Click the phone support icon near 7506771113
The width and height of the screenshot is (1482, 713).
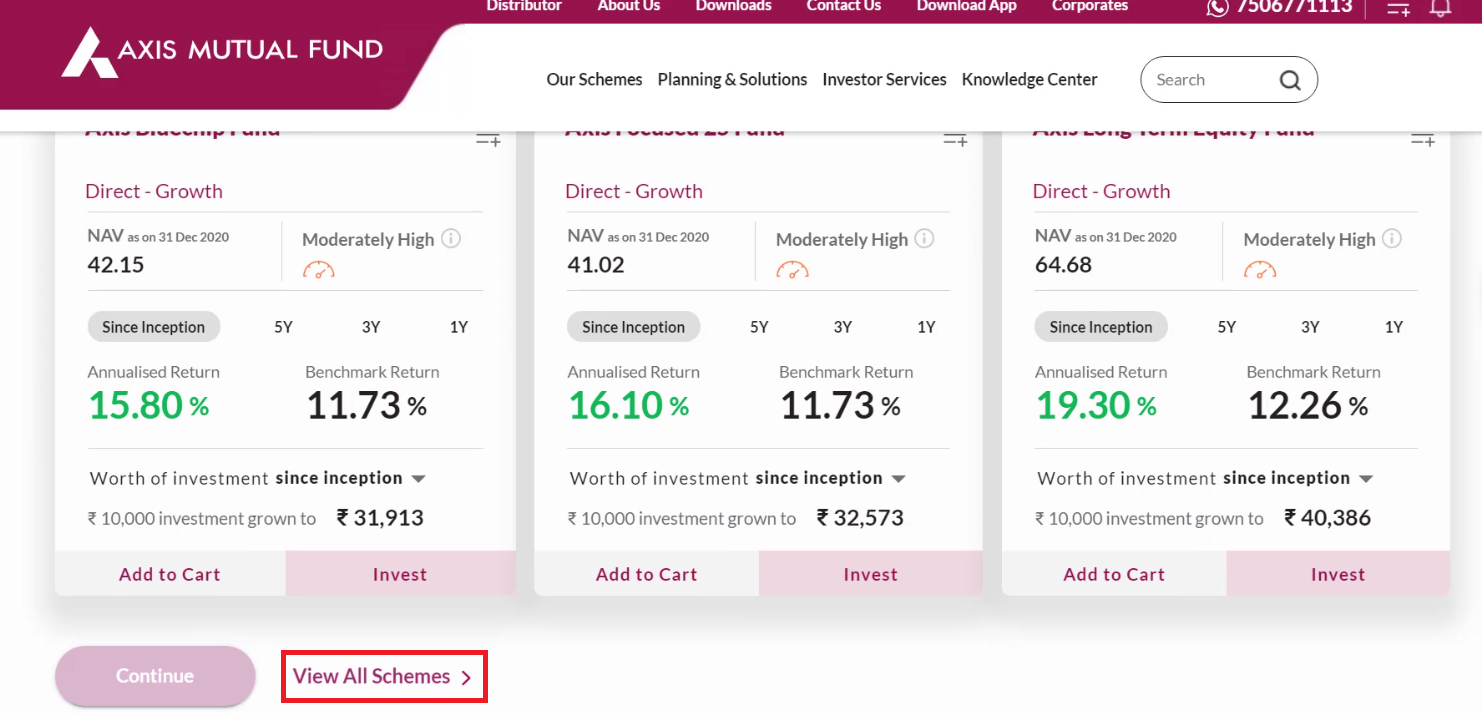1218,8
